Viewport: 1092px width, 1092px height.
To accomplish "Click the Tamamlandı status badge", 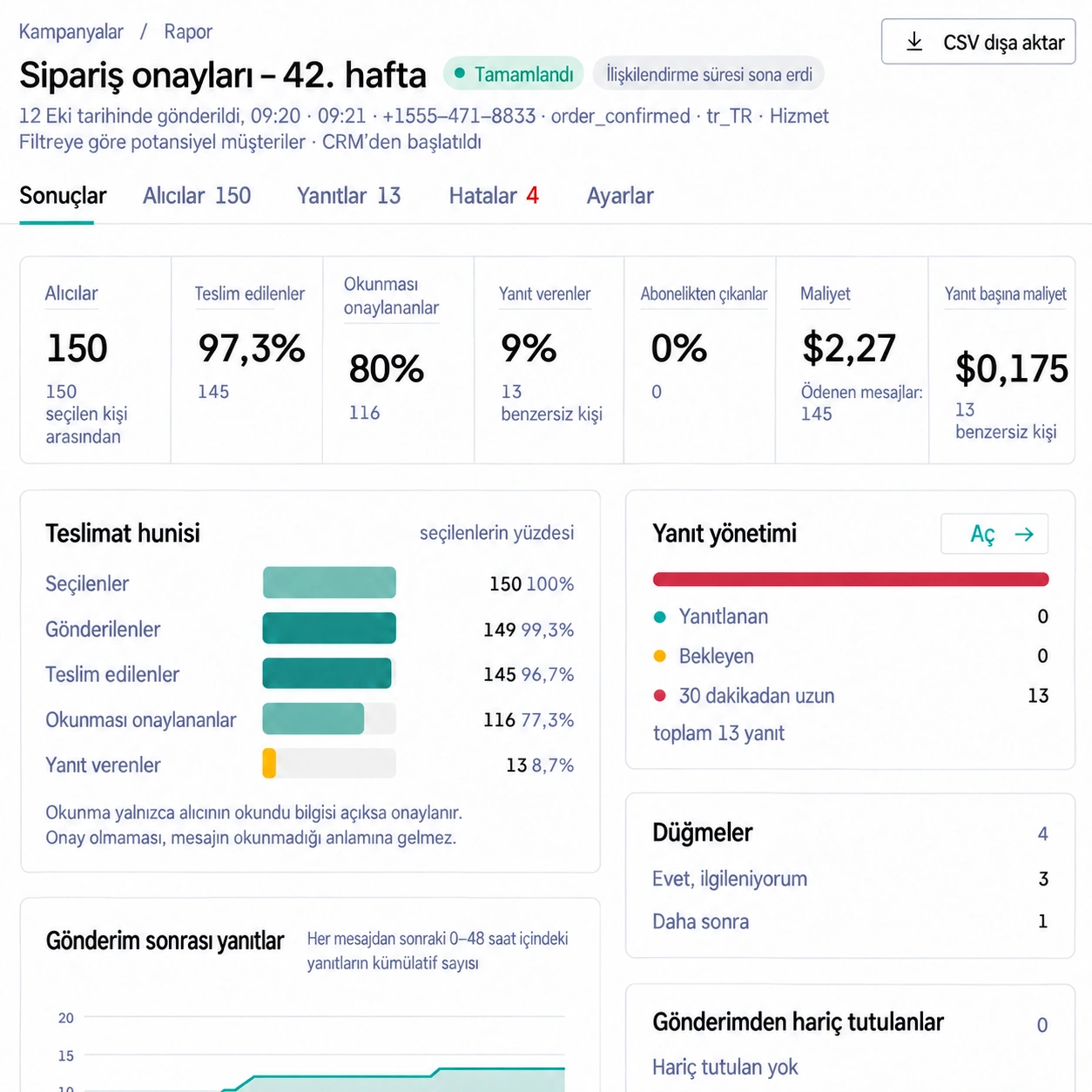I will coord(513,74).
